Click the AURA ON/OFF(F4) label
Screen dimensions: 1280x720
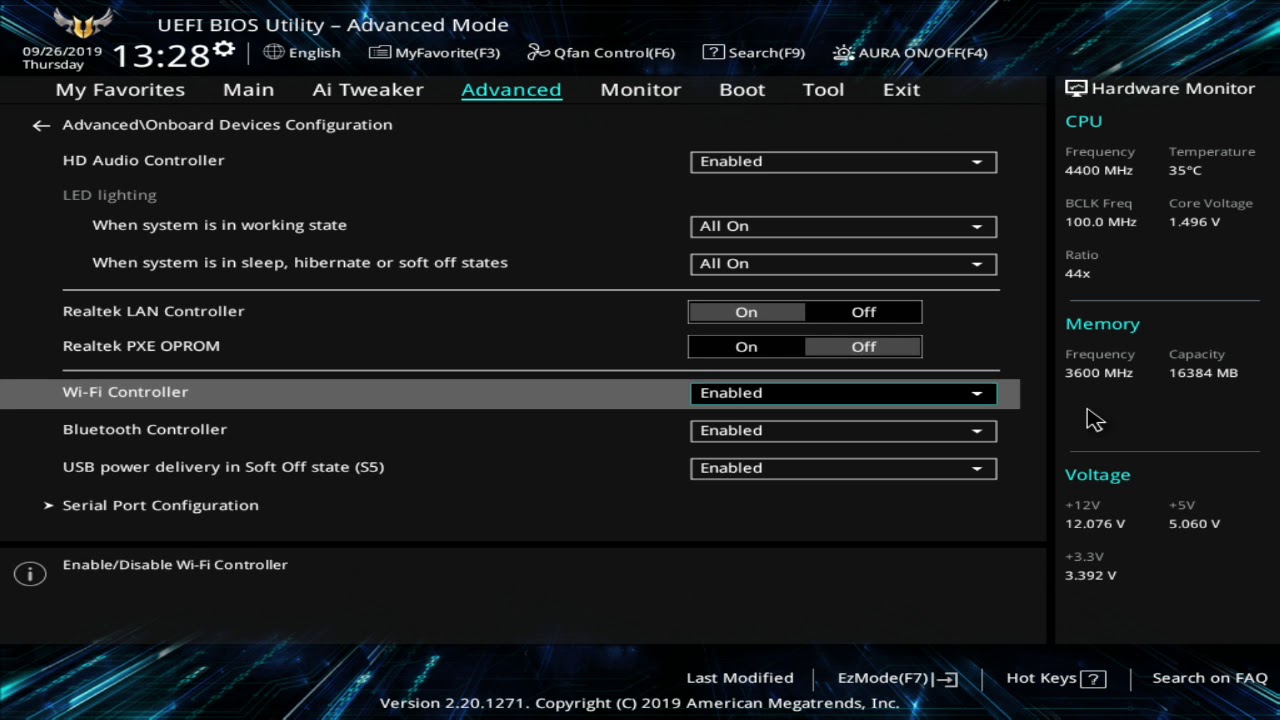(923, 53)
